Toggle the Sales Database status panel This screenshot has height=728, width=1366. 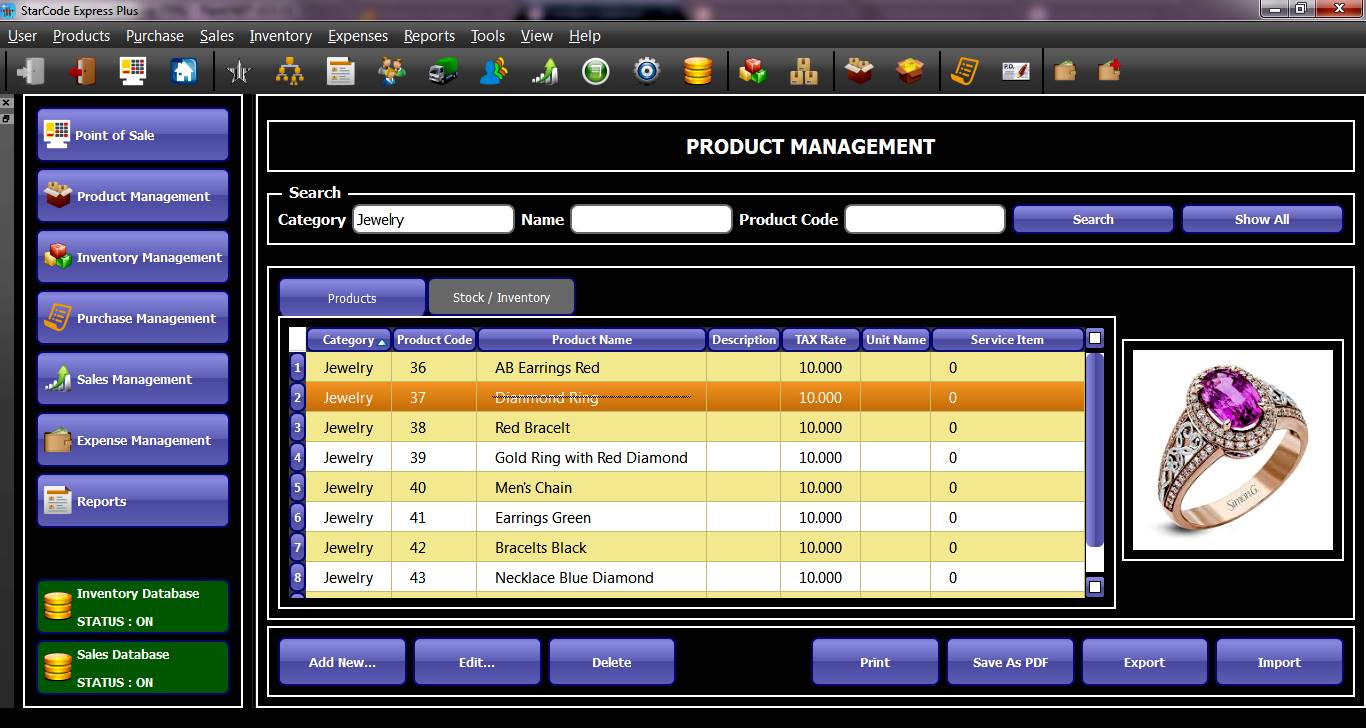coord(133,668)
